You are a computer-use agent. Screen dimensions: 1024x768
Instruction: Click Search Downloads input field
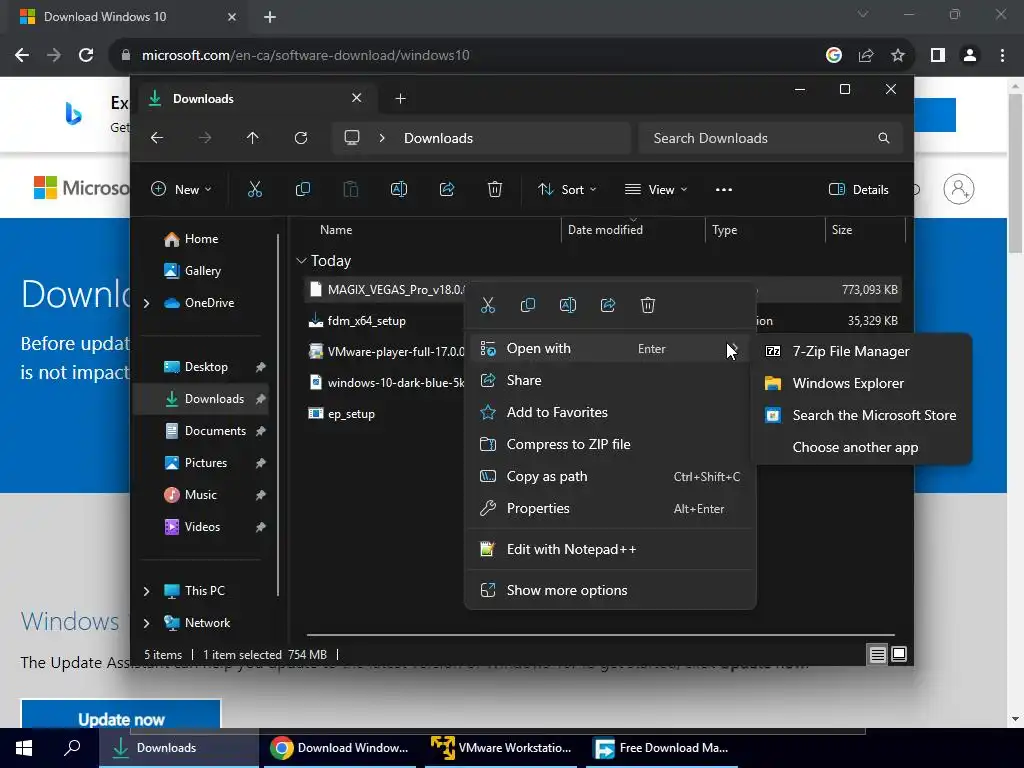[x=771, y=138]
